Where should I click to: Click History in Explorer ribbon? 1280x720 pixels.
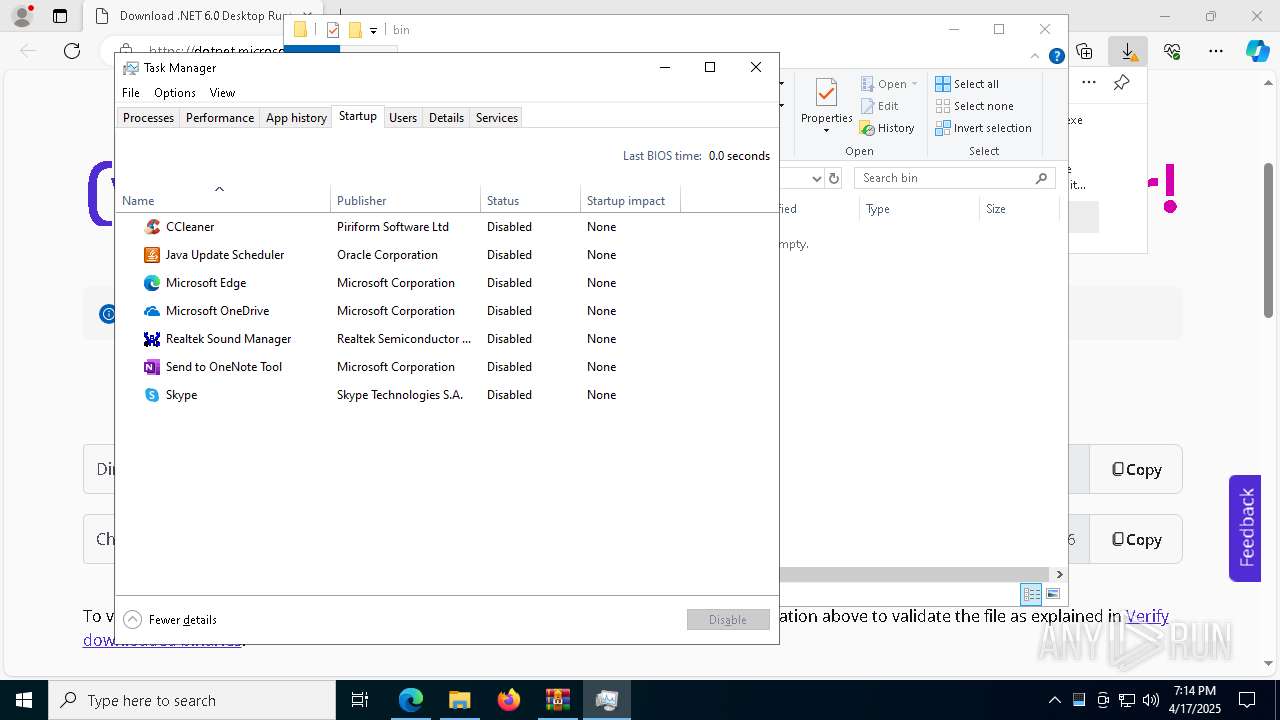(x=887, y=128)
